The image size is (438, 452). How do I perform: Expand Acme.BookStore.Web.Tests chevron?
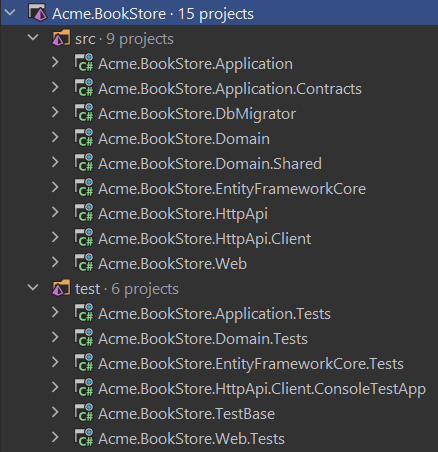pyautogui.click(x=55, y=438)
